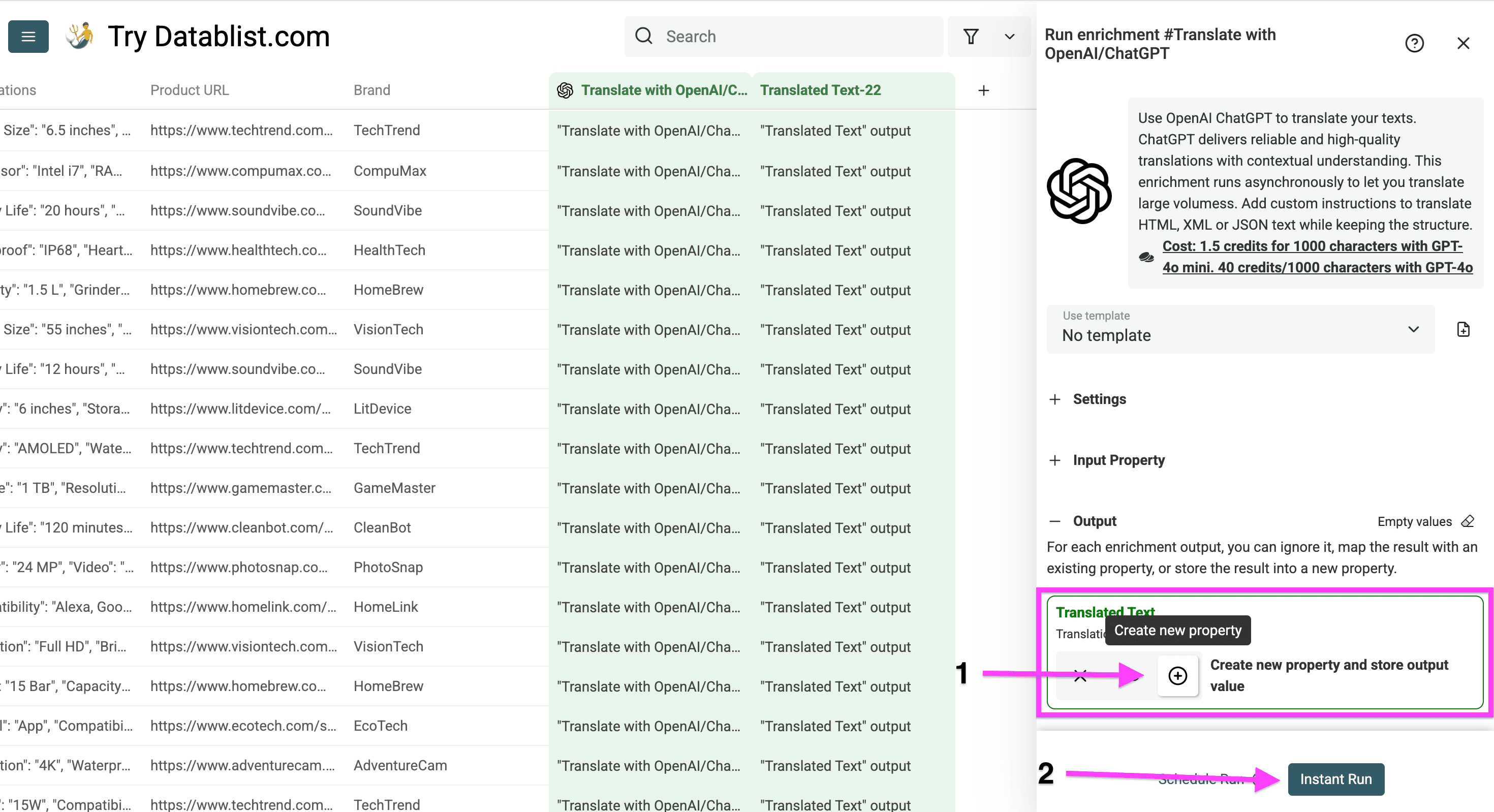Click the template file icon beside No template
The width and height of the screenshot is (1494, 812).
[1464, 329]
